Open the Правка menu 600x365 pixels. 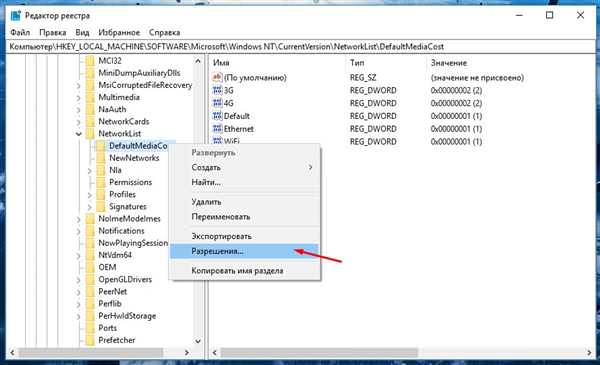click(52, 33)
